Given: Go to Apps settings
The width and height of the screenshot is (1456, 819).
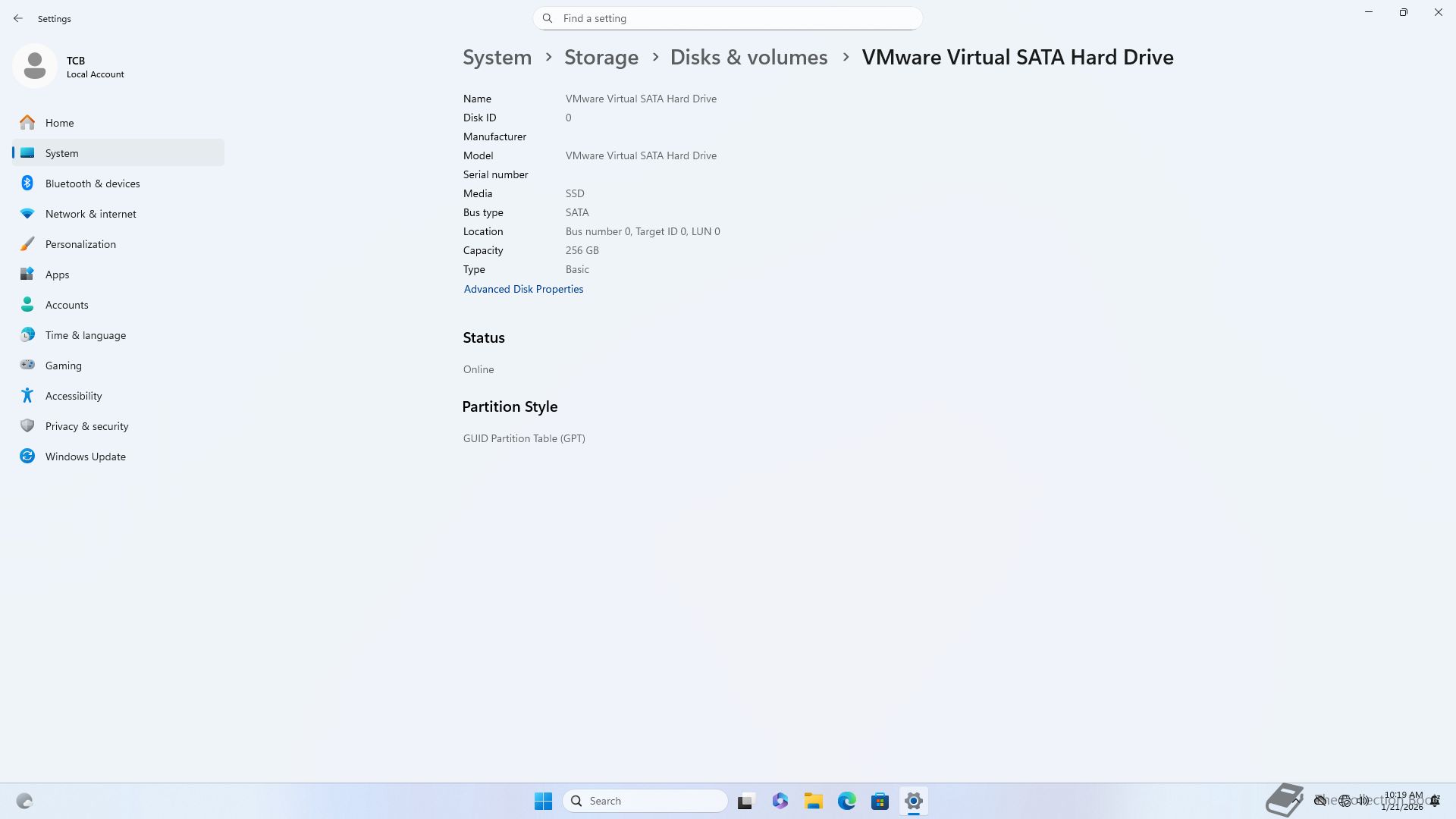Looking at the screenshot, I should [x=57, y=275].
